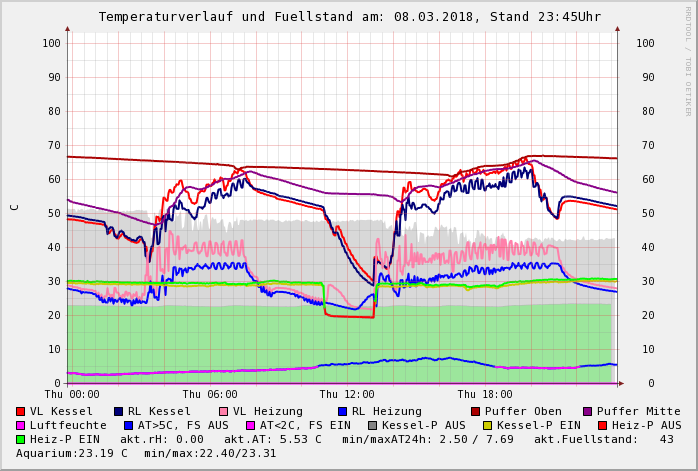This screenshot has height=471, width=698.
Task: Click the red VL Kessel legend swatch
Action: [x=21, y=411]
